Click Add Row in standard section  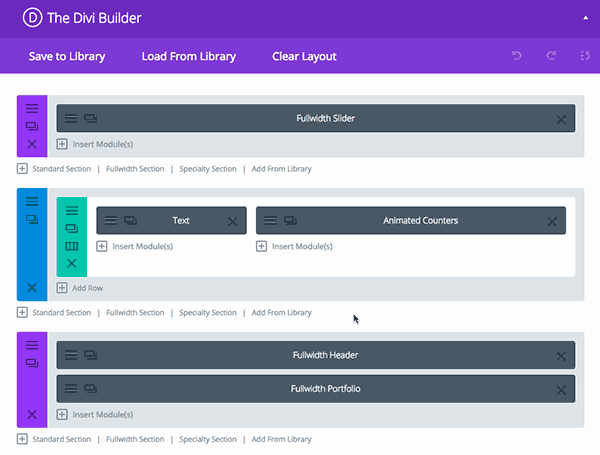click(x=80, y=288)
